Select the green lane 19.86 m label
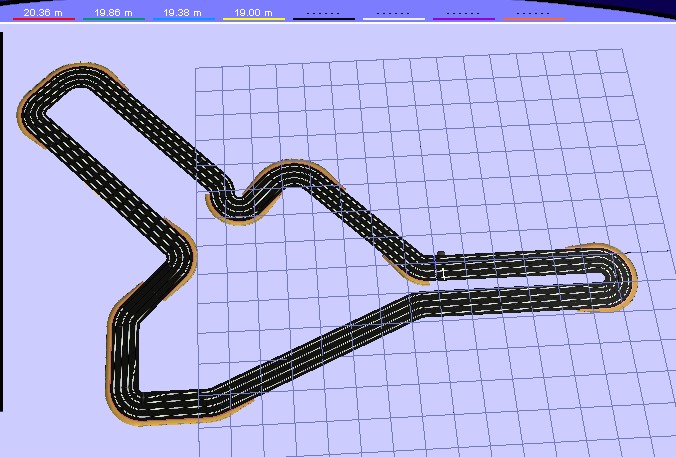This screenshot has width=676, height=457. (x=112, y=14)
